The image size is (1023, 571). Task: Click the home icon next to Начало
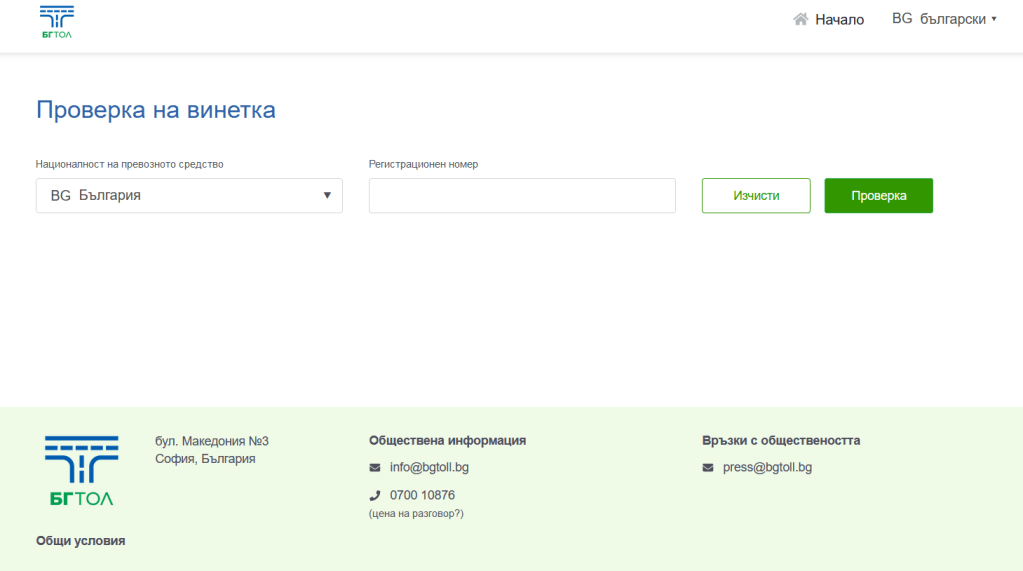(801, 20)
